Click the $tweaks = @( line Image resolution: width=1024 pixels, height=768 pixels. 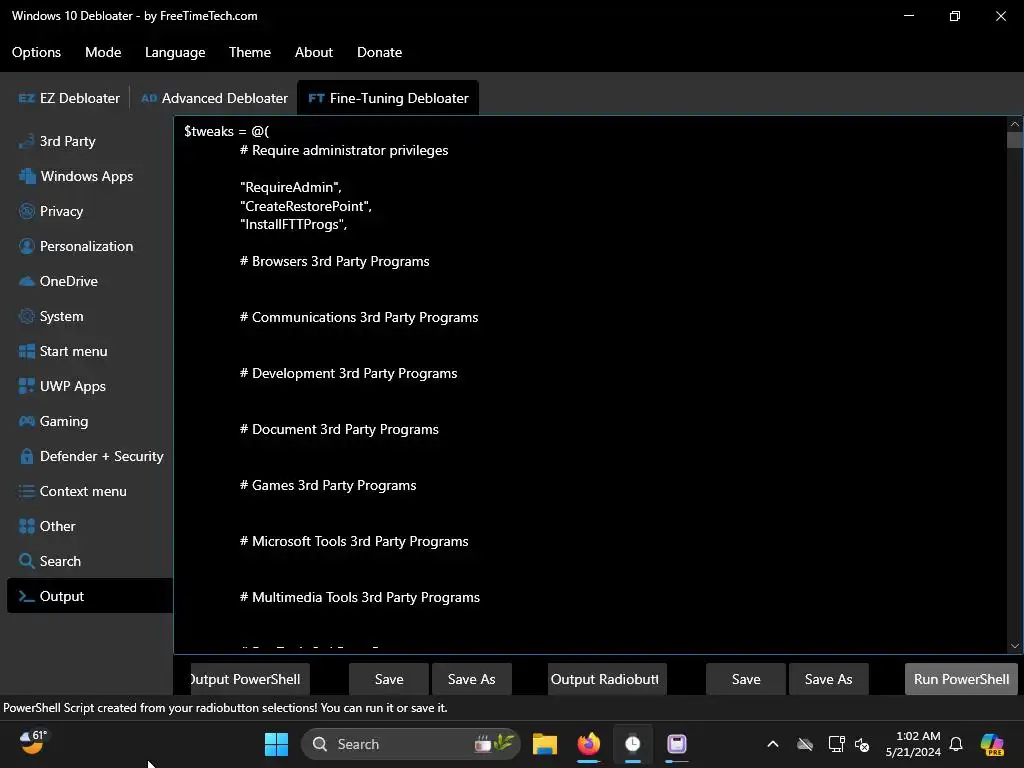click(x=227, y=131)
